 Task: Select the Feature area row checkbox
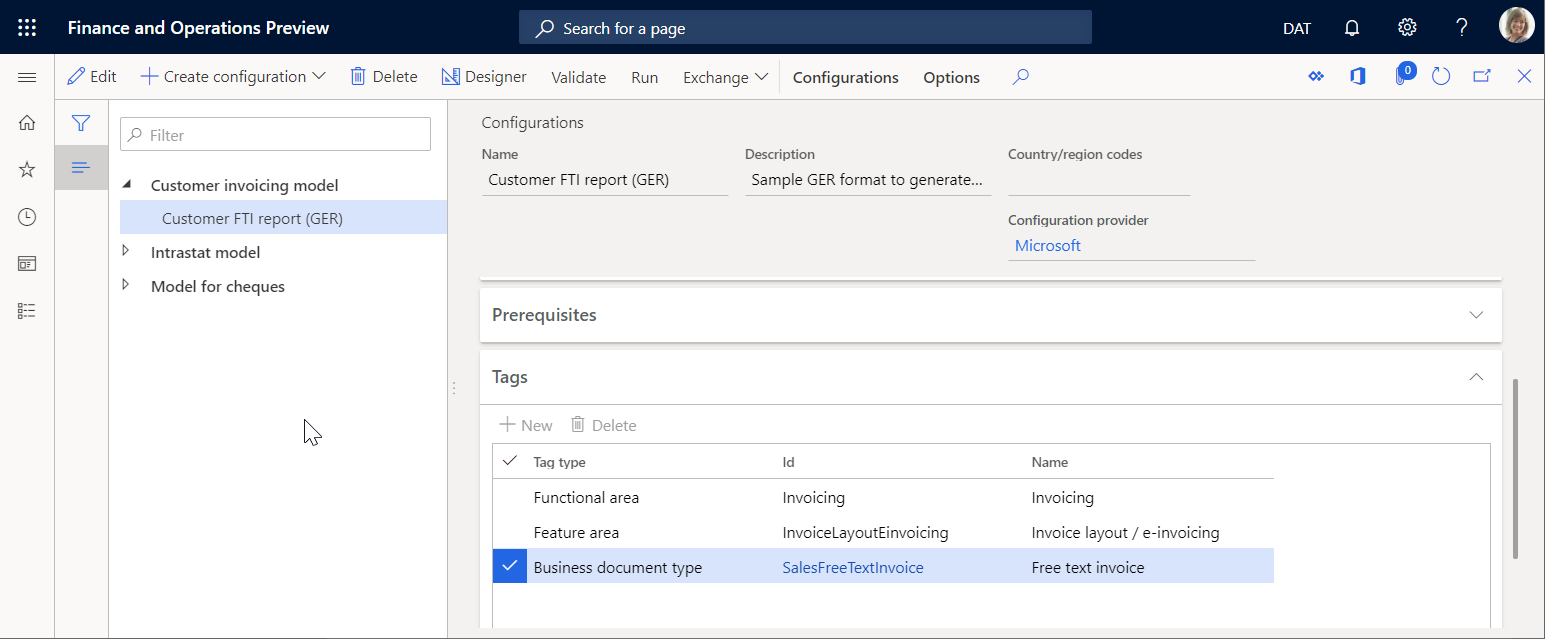click(x=510, y=532)
